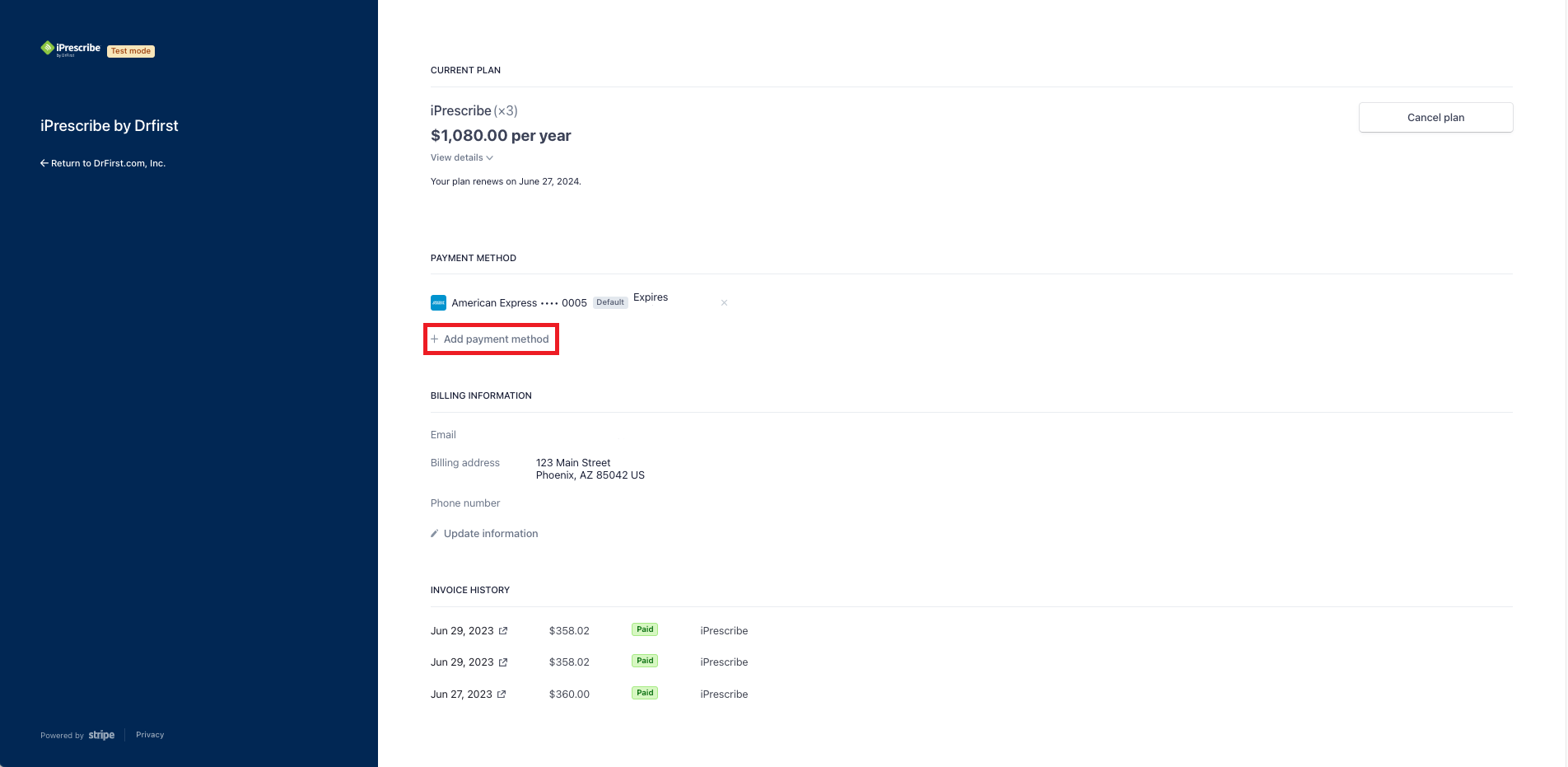Click the Default badge on American Express card
Image resolution: width=1568 pixels, height=767 pixels.
tap(610, 302)
